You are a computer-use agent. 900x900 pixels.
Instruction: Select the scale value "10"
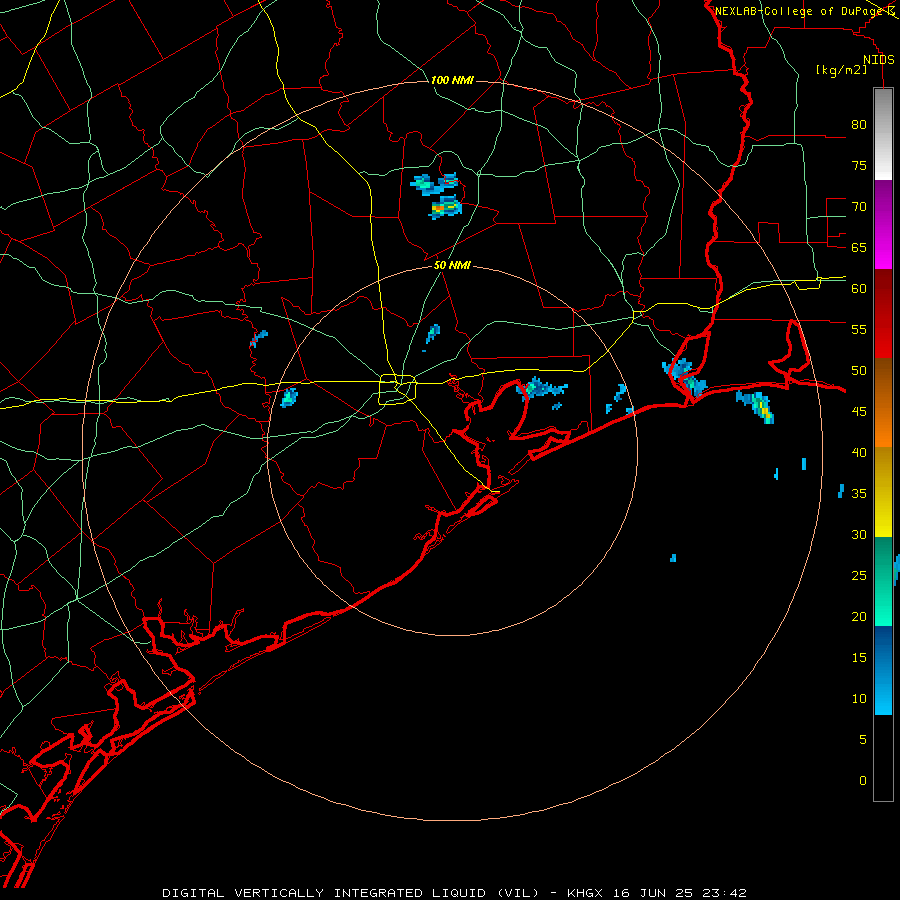(859, 699)
